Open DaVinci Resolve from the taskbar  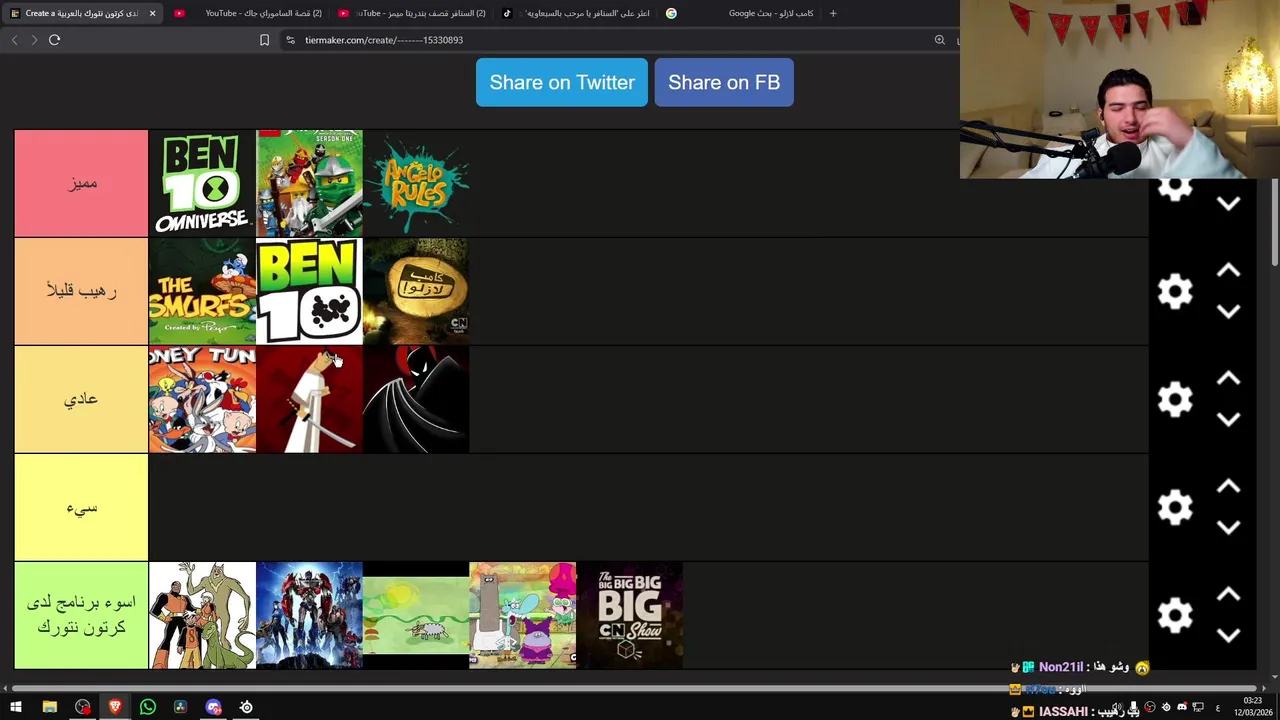tap(180, 707)
